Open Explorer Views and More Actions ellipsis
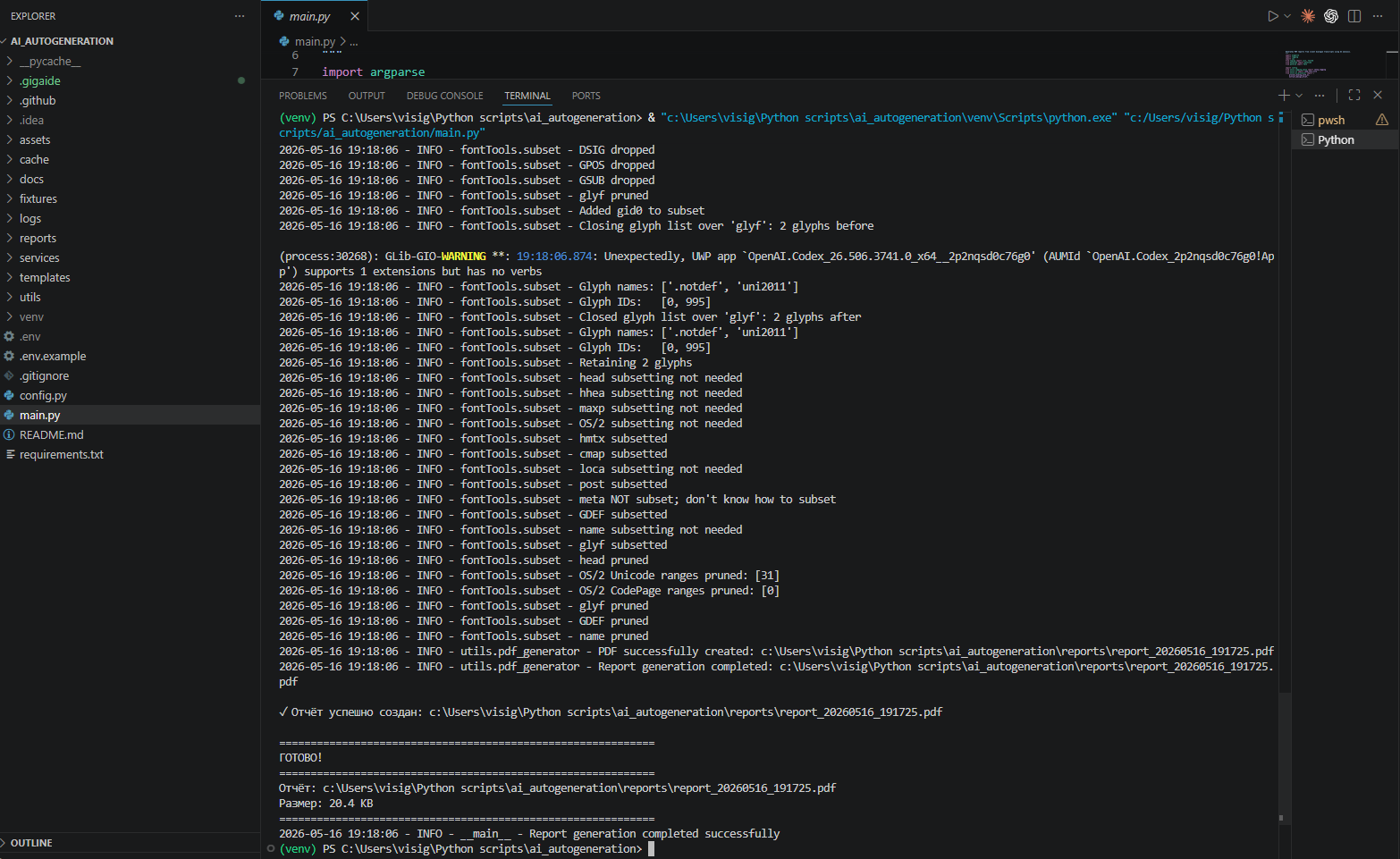 [x=240, y=16]
